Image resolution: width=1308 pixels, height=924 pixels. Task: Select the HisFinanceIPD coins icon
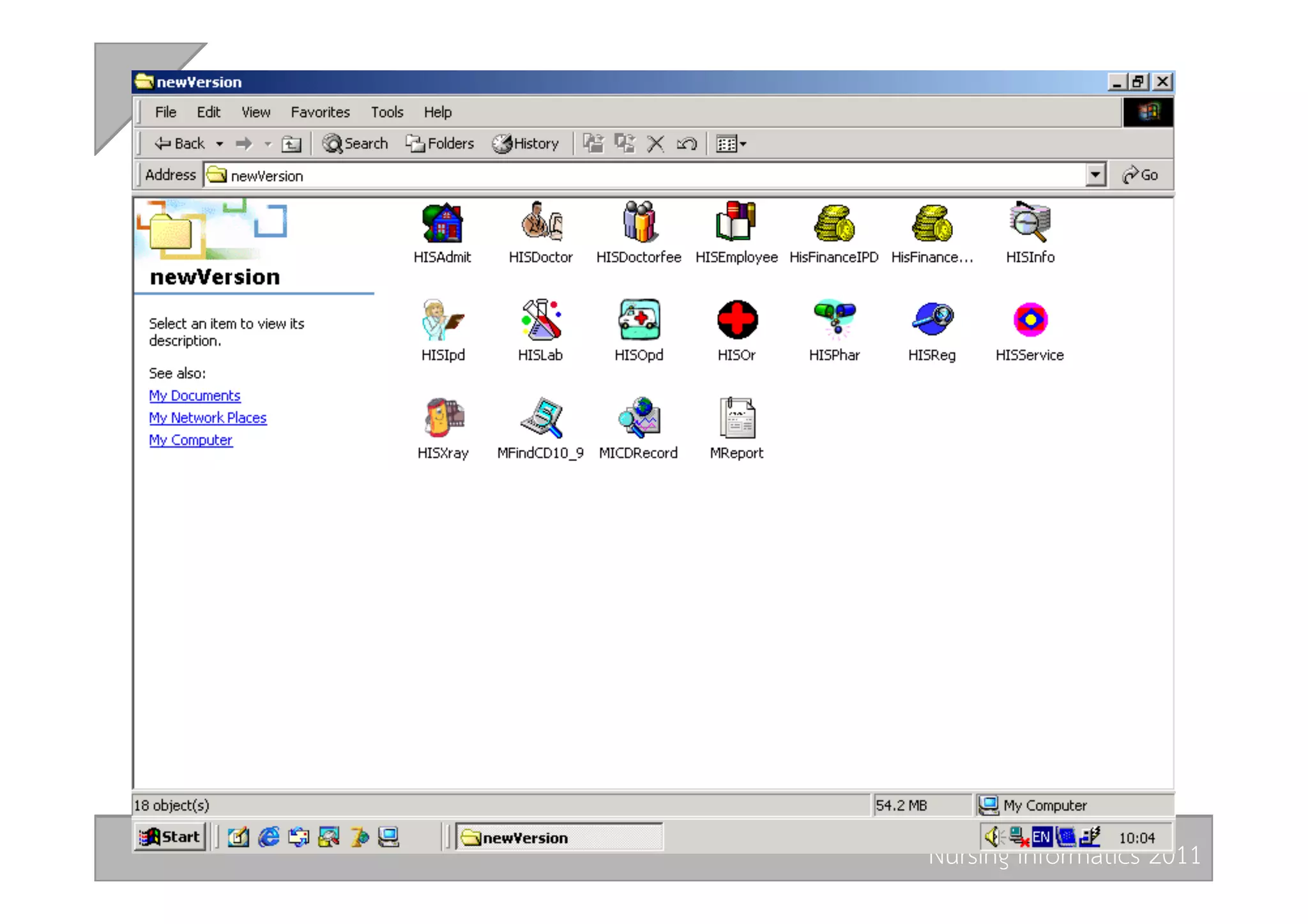tap(834, 223)
